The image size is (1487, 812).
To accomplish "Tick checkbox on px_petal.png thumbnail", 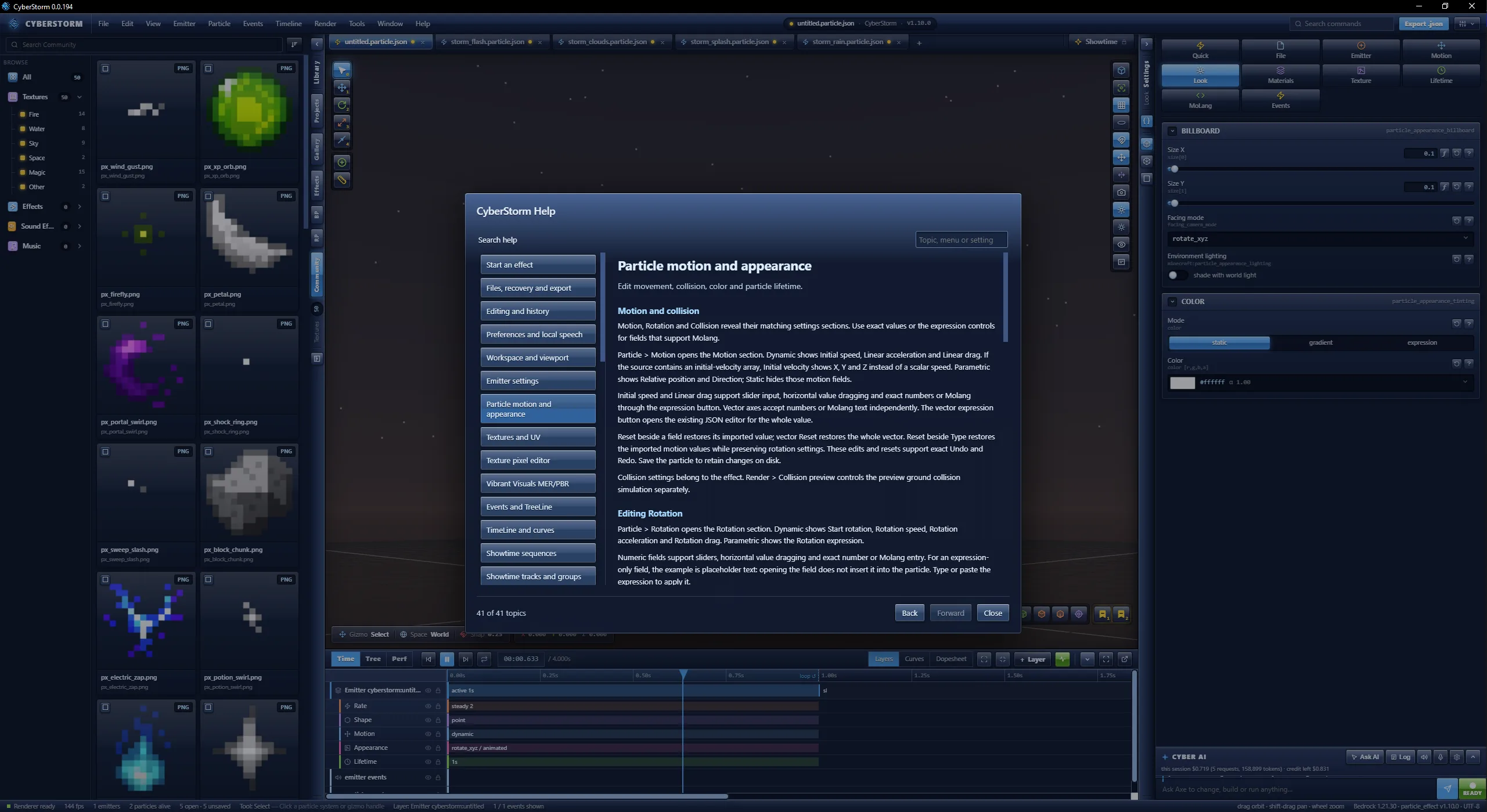I will click(208, 196).
